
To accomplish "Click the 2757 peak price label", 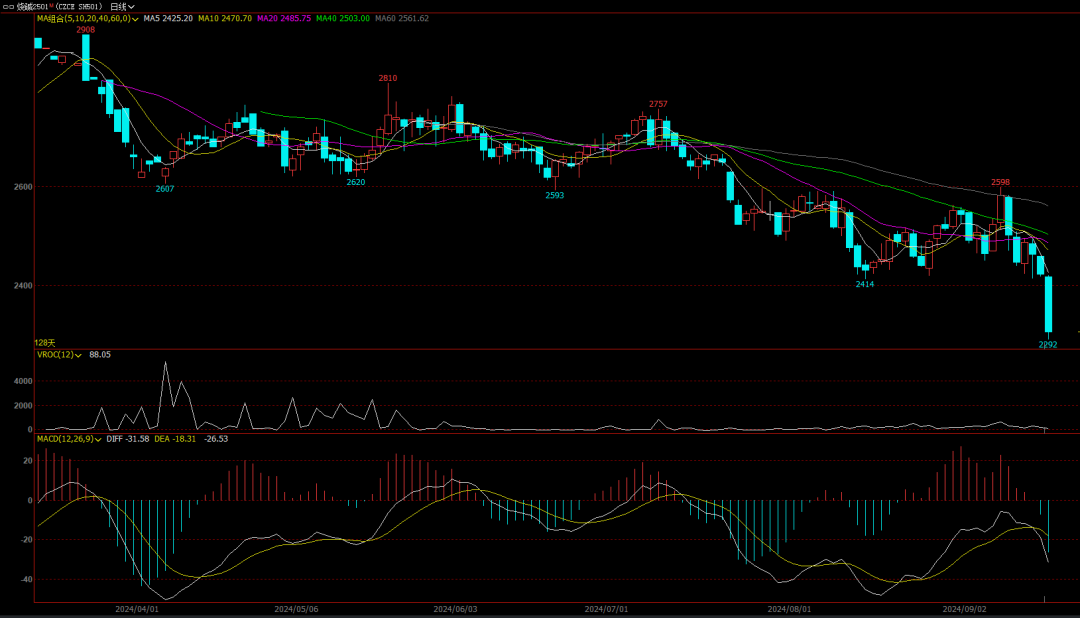I will 658,104.
